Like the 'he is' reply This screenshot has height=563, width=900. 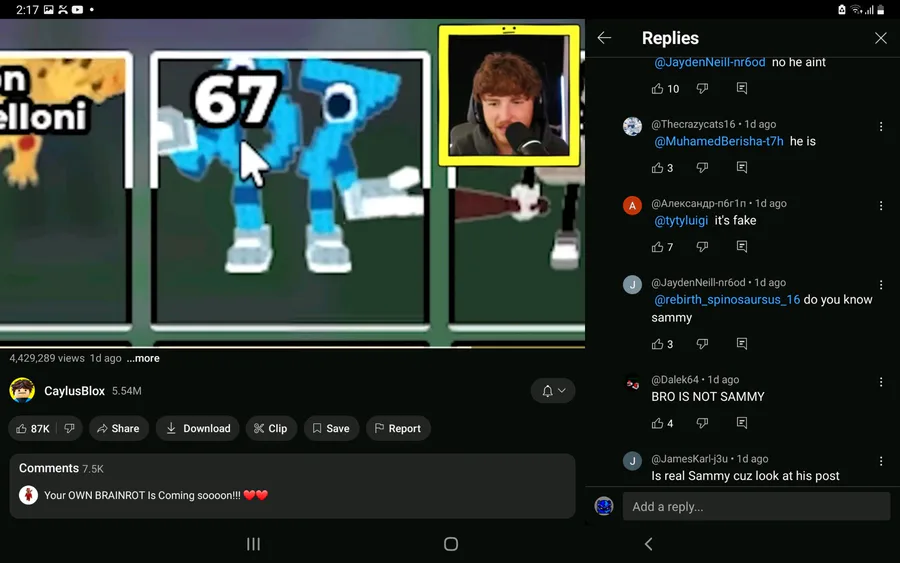657,168
